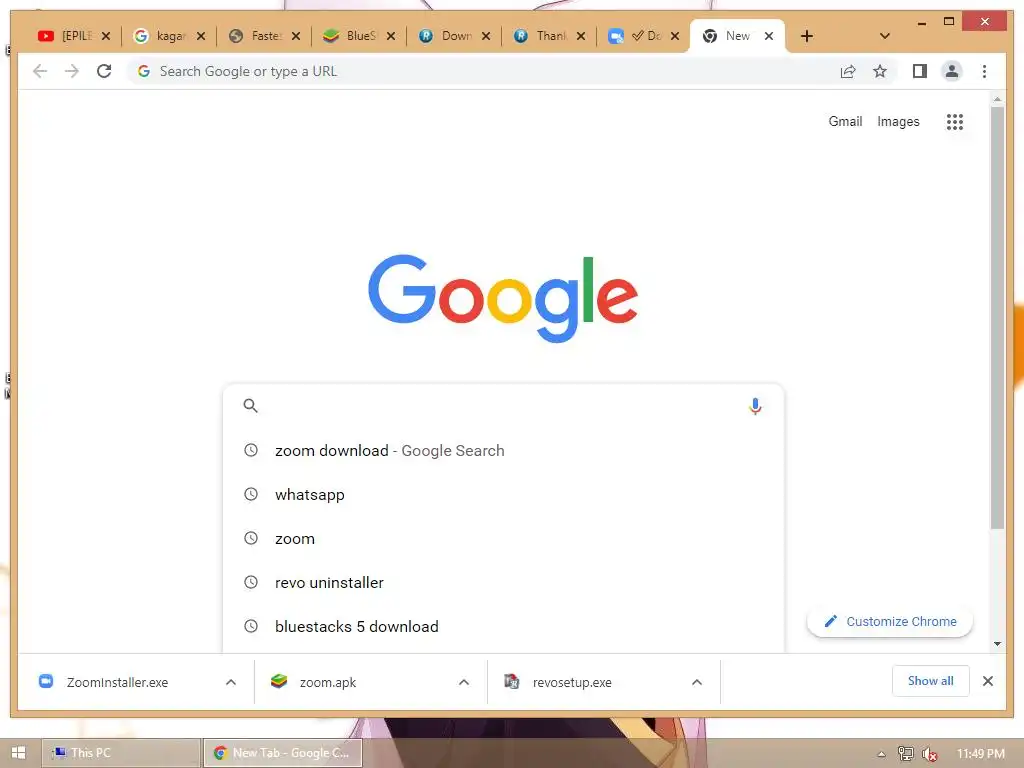Close the active New Tab
1024x768 pixels.
pos(769,36)
